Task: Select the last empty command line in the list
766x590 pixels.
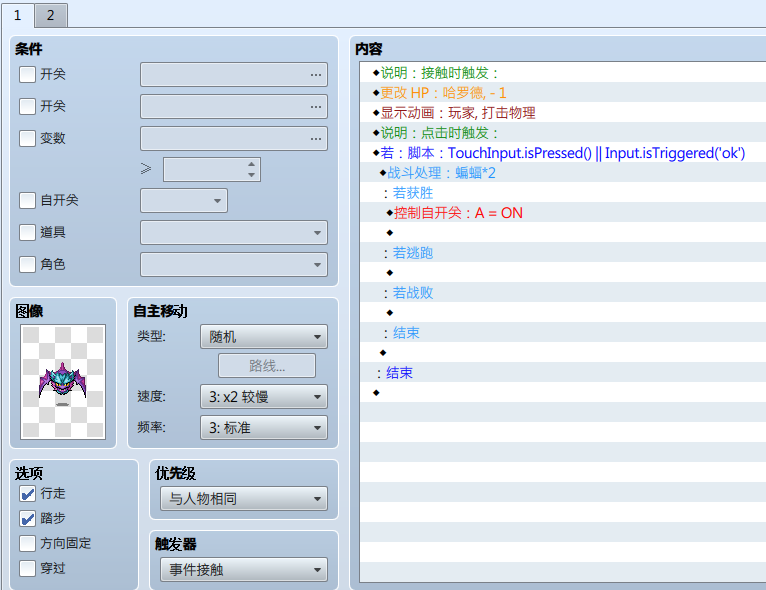Action: pos(563,393)
